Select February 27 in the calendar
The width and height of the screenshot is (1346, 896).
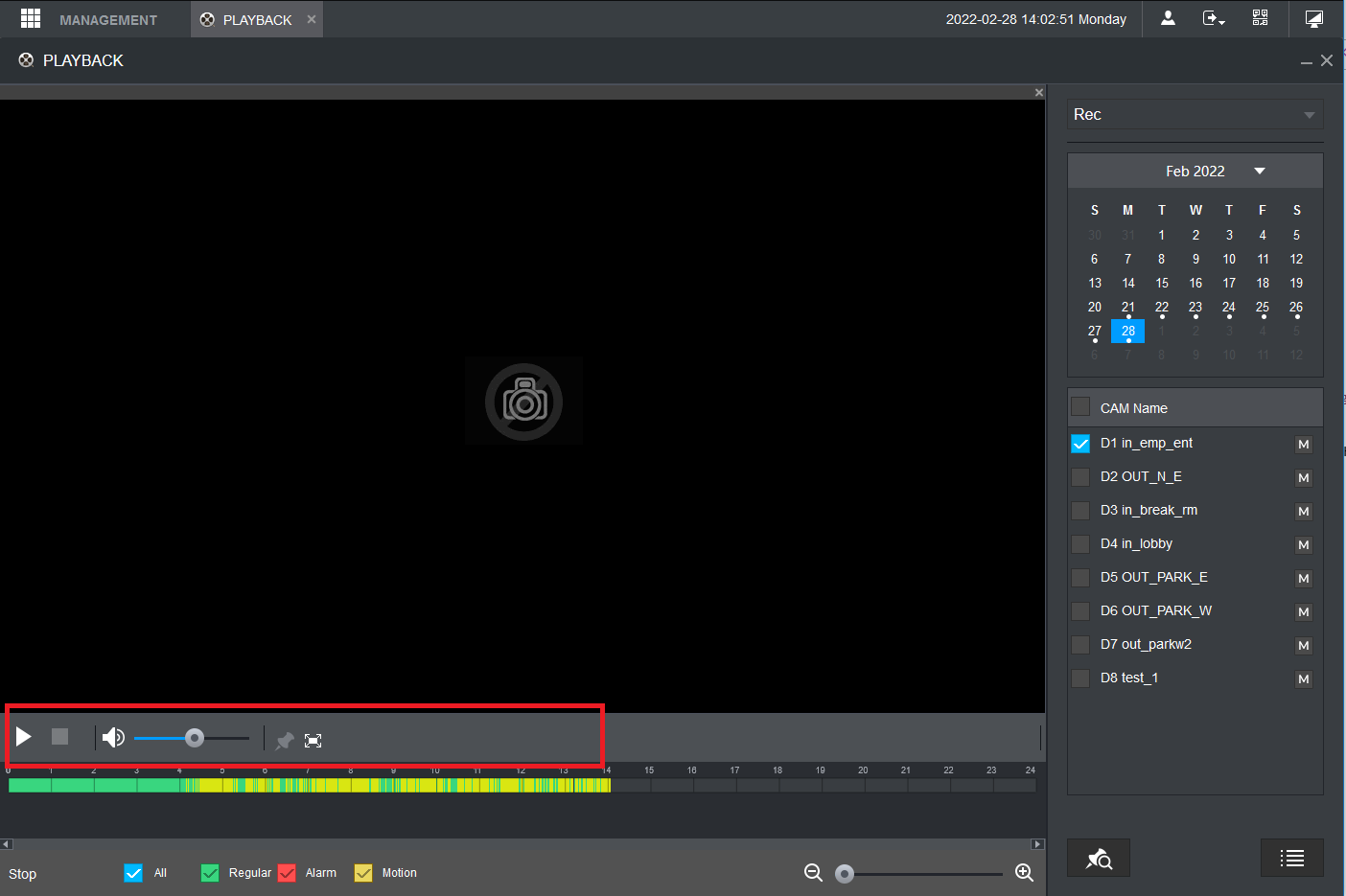coord(1095,332)
